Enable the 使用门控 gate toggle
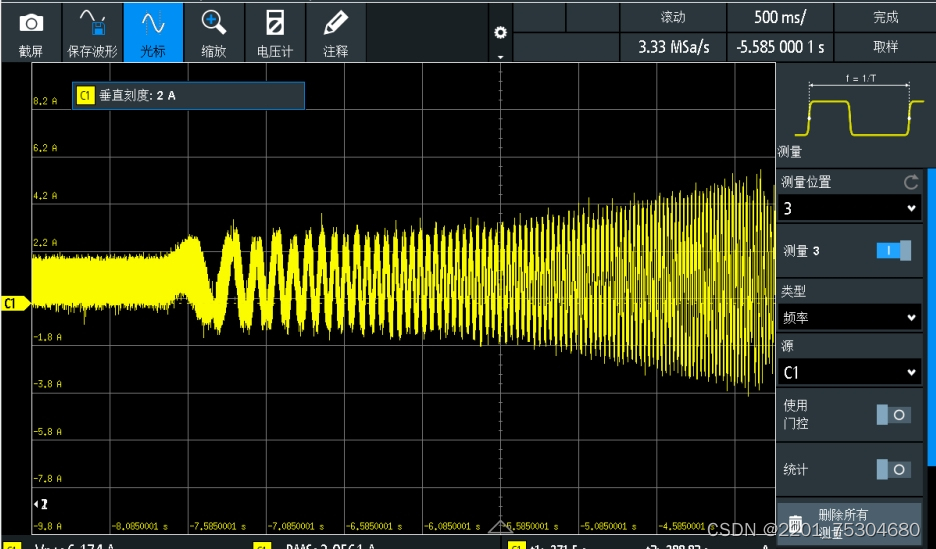The image size is (936, 549). [894, 415]
